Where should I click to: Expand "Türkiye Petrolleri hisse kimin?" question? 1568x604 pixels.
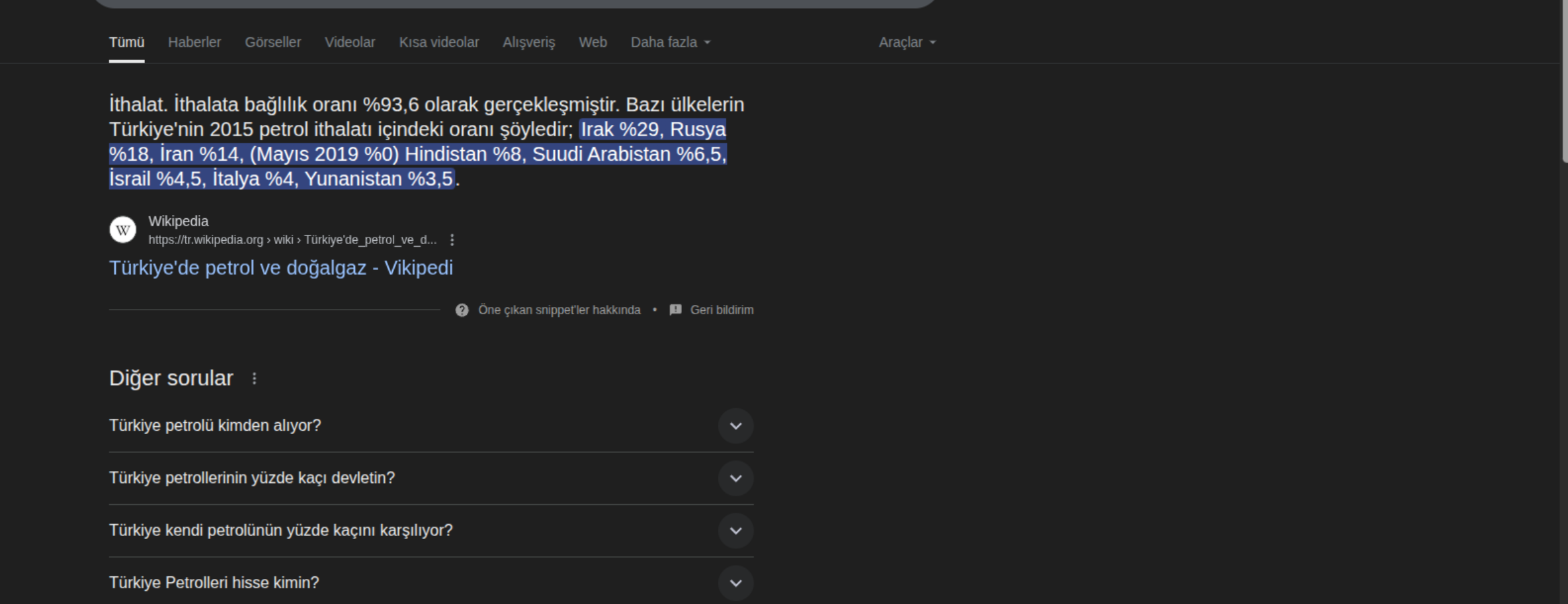pyautogui.click(x=735, y=583)
